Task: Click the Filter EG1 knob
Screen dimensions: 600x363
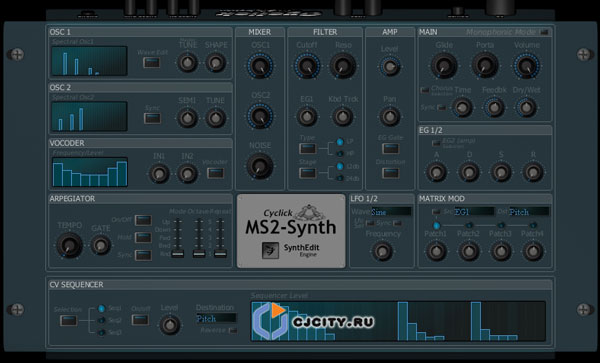Action: click(x=307, y=116)
